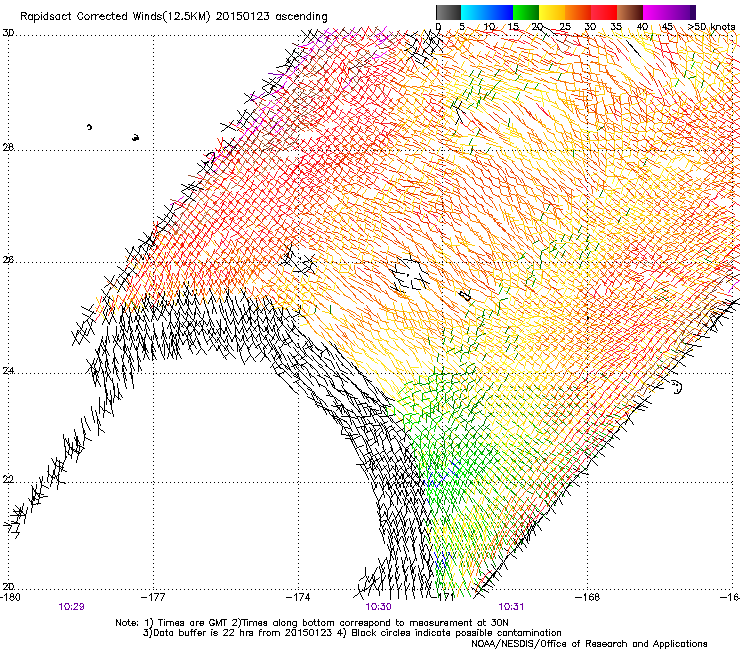740x650 pixels.
Task: Click the purple '10:29' time label
Action: [x=71, y=607]
